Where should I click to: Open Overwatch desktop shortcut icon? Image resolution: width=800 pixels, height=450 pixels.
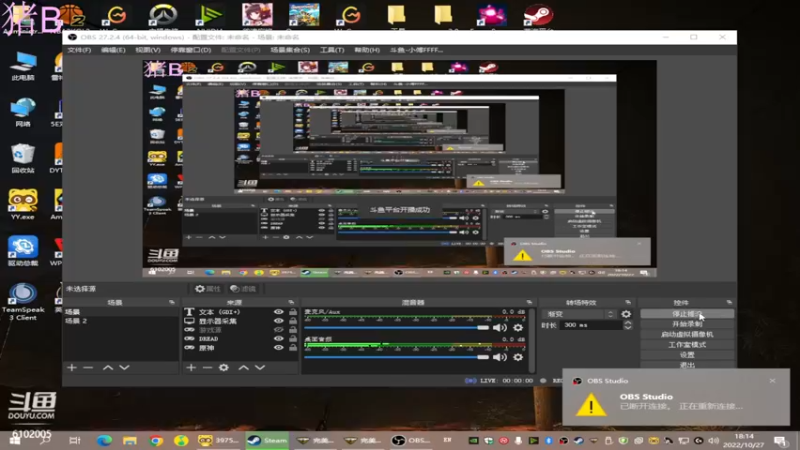click(x=163, y=15)
